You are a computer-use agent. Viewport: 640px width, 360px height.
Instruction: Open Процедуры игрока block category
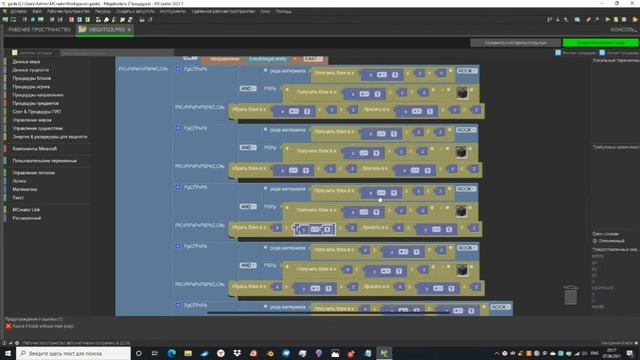31,87
